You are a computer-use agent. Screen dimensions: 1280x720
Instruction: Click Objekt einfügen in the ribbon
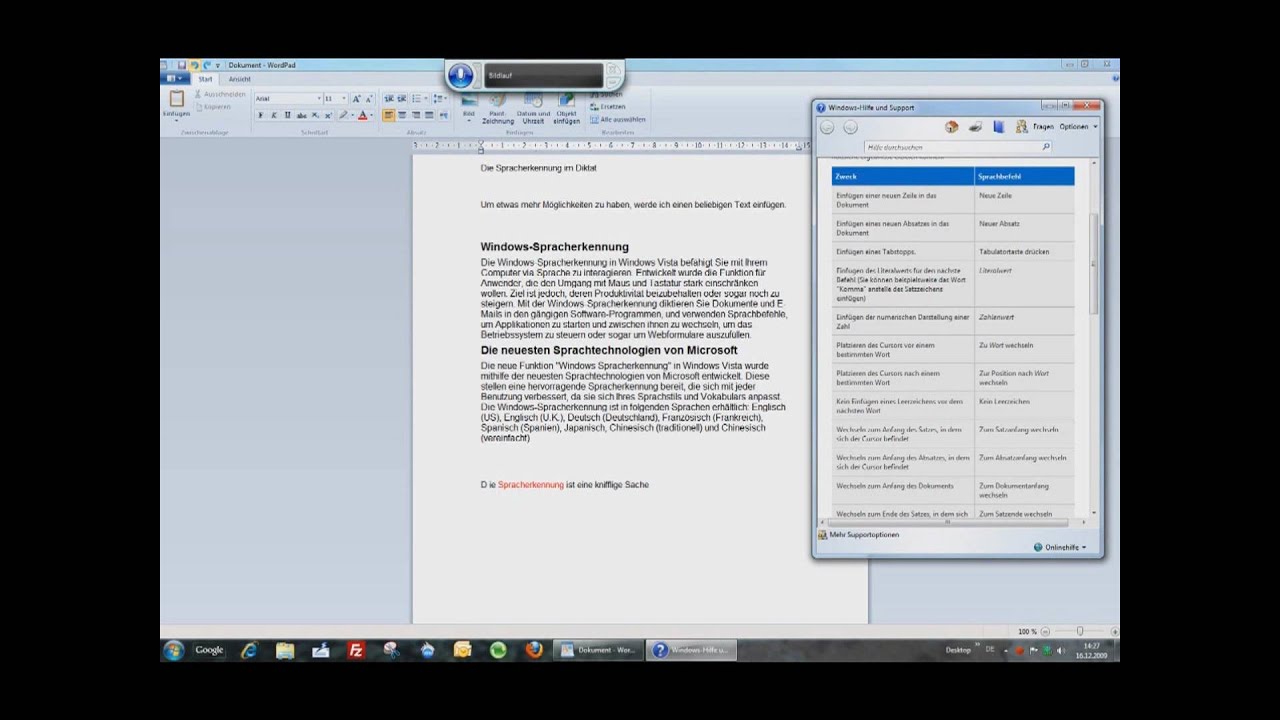click(x=567, y=107)
